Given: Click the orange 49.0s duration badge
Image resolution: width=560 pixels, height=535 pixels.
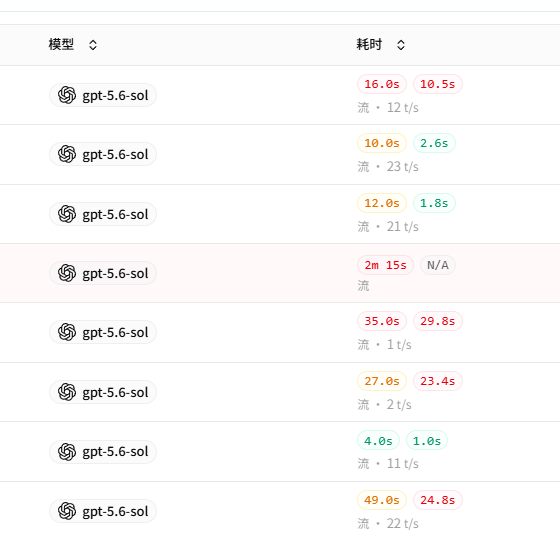Looking at the screenshot, I should [381, 500].
